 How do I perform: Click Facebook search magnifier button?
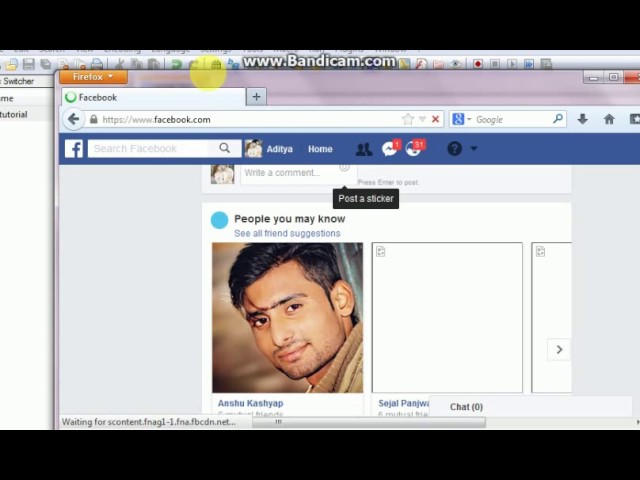pos(224,148)
